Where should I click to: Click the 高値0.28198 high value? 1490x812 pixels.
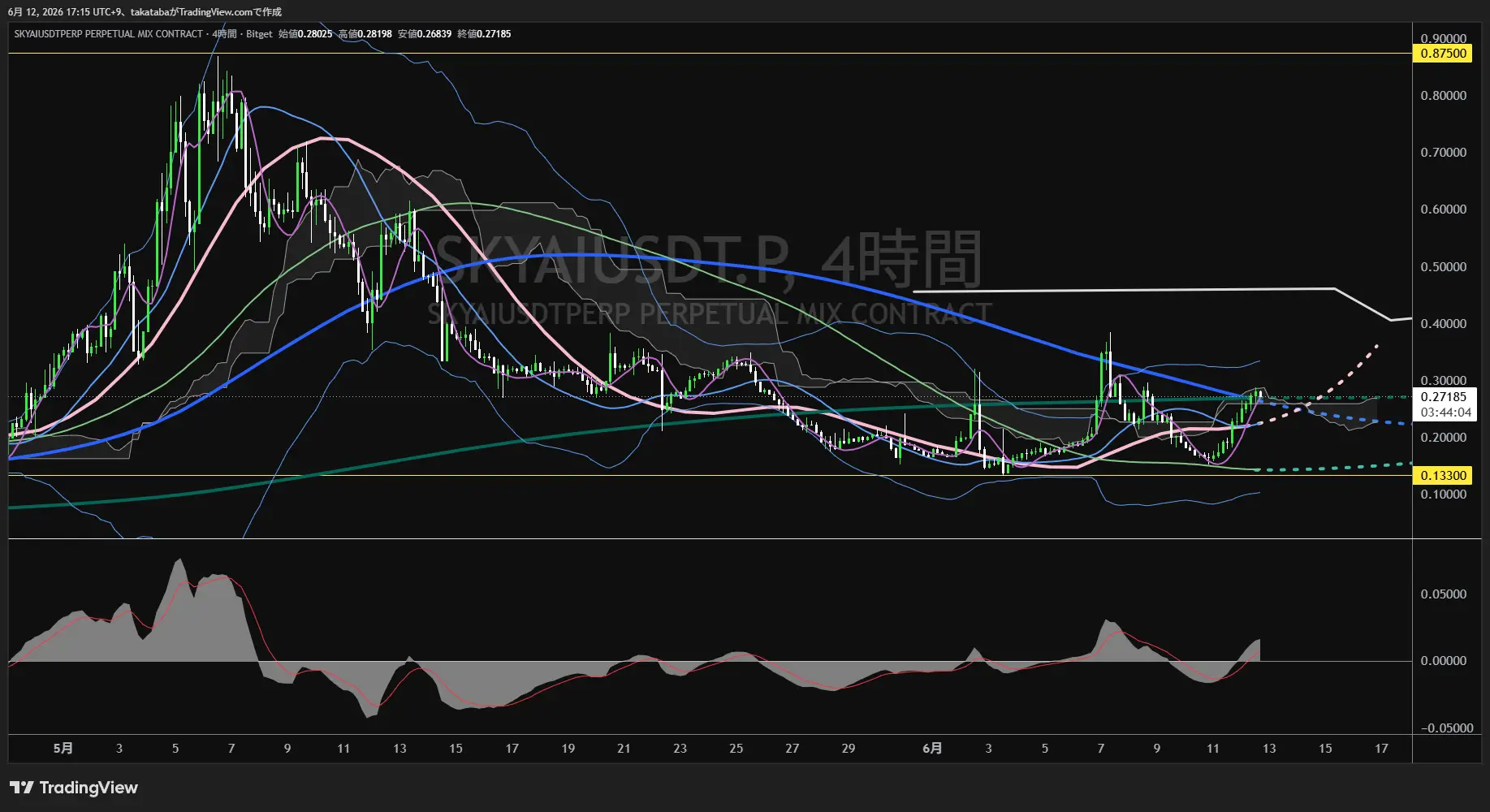[x=365, y=34]
